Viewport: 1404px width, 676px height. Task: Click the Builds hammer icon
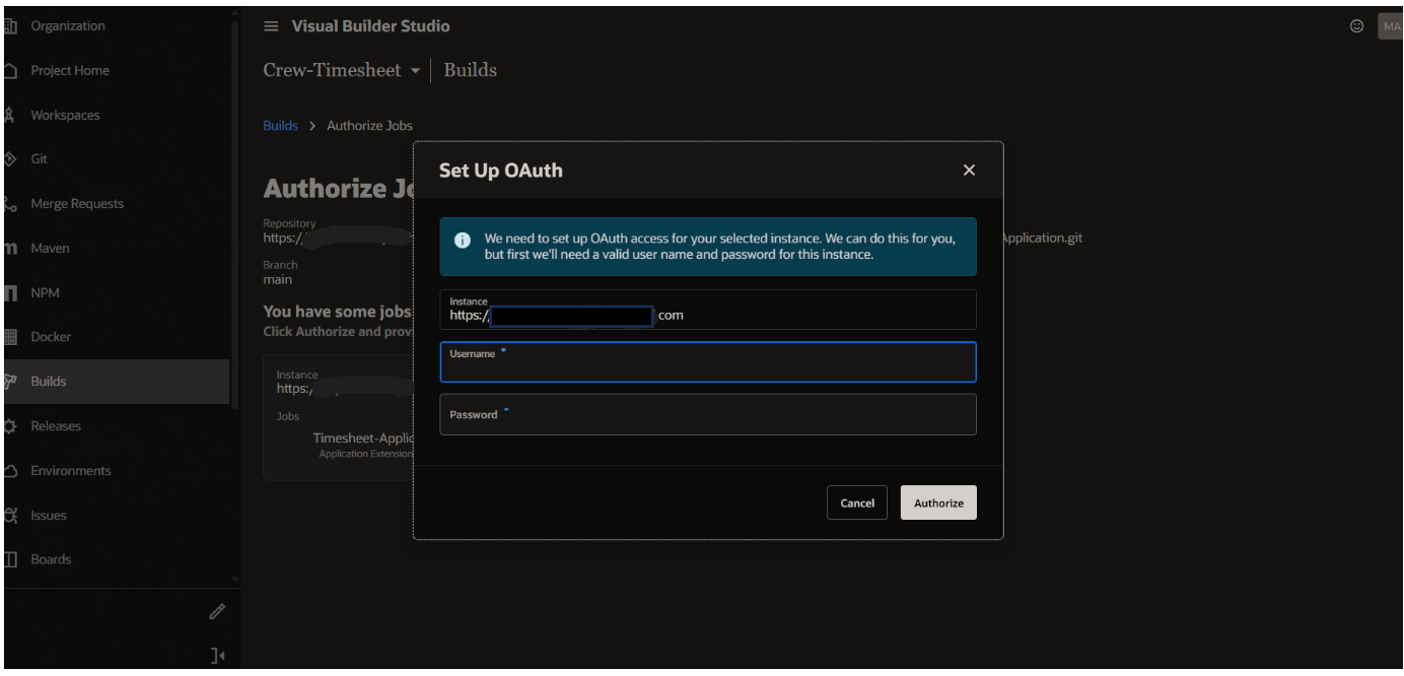(x=11, y=381)
